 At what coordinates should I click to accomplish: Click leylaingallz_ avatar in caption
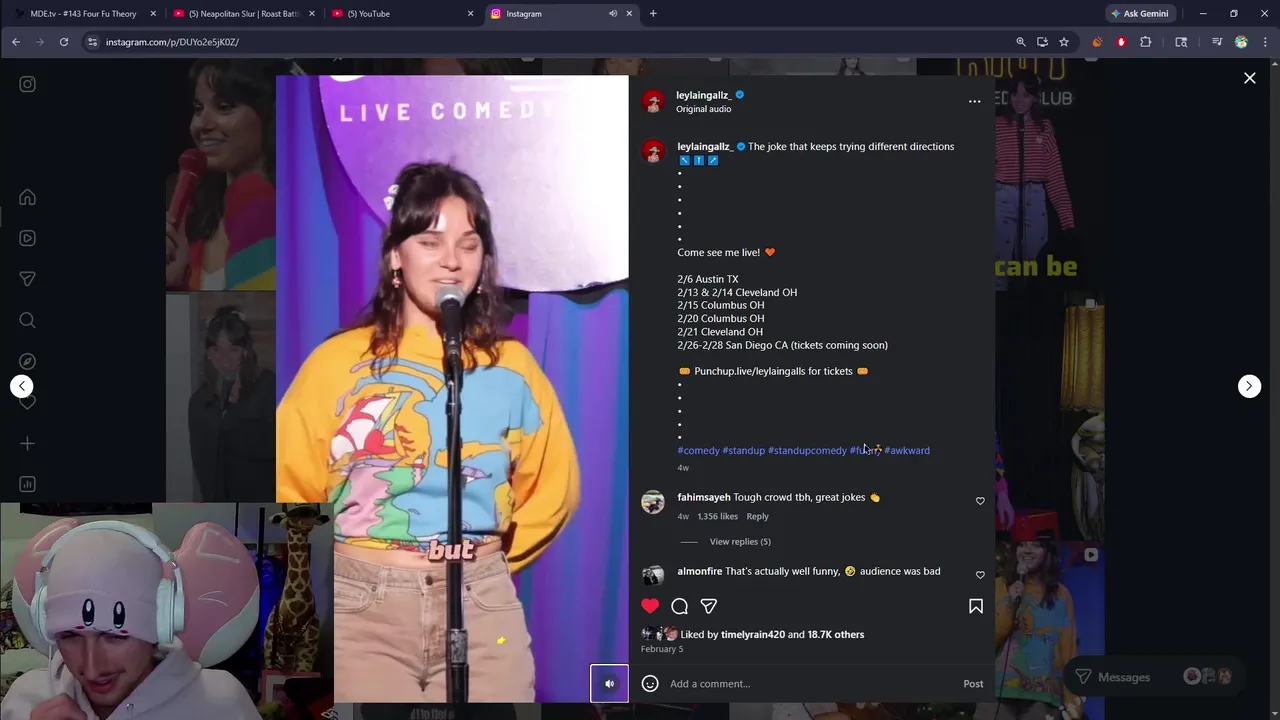pyautogui.click(x=653, y=152)
